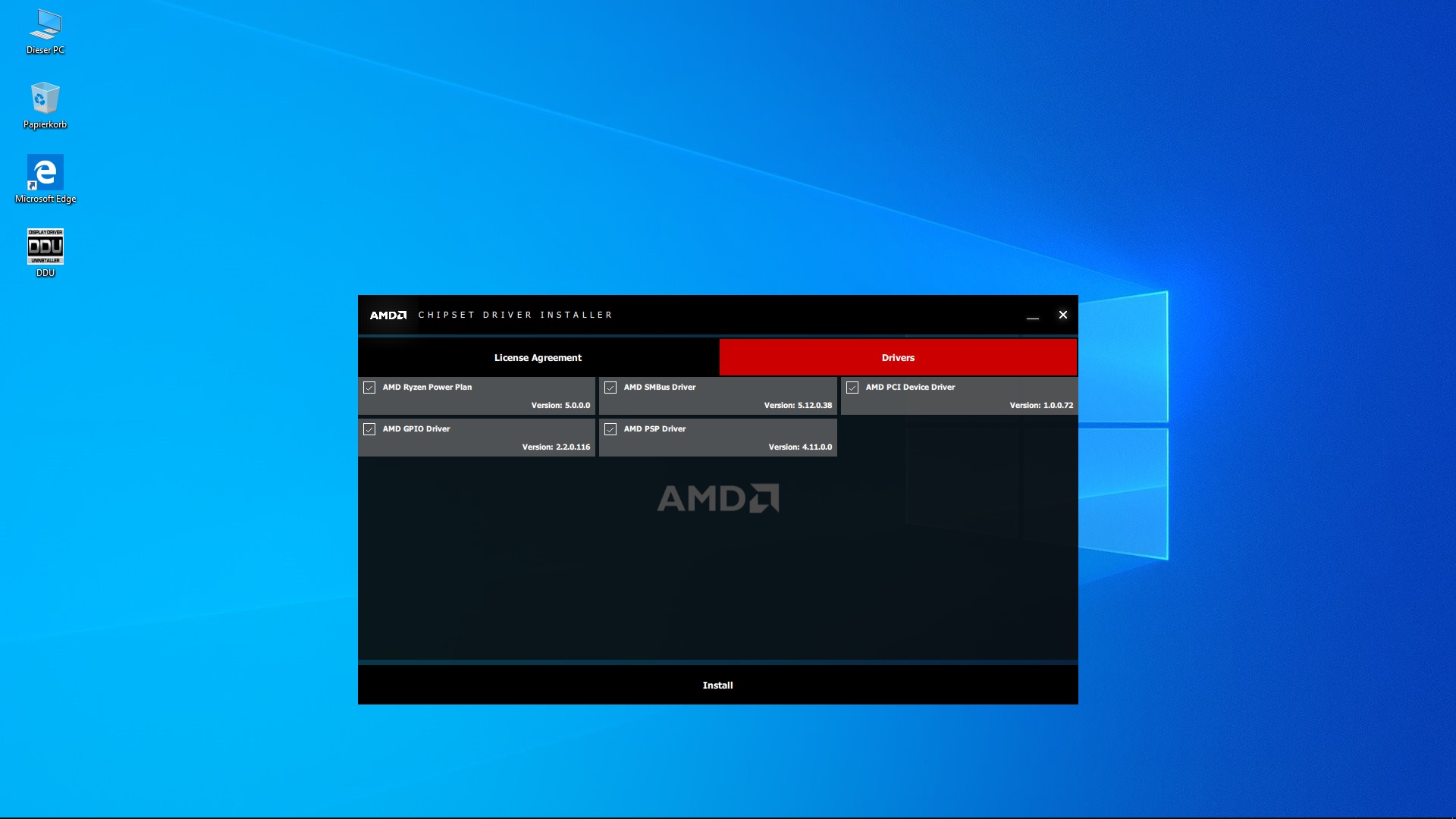Click the AMD logo in the title bar
This screenshot has height=819, width=1456.
pyautogui.click(x=388, y=315)
